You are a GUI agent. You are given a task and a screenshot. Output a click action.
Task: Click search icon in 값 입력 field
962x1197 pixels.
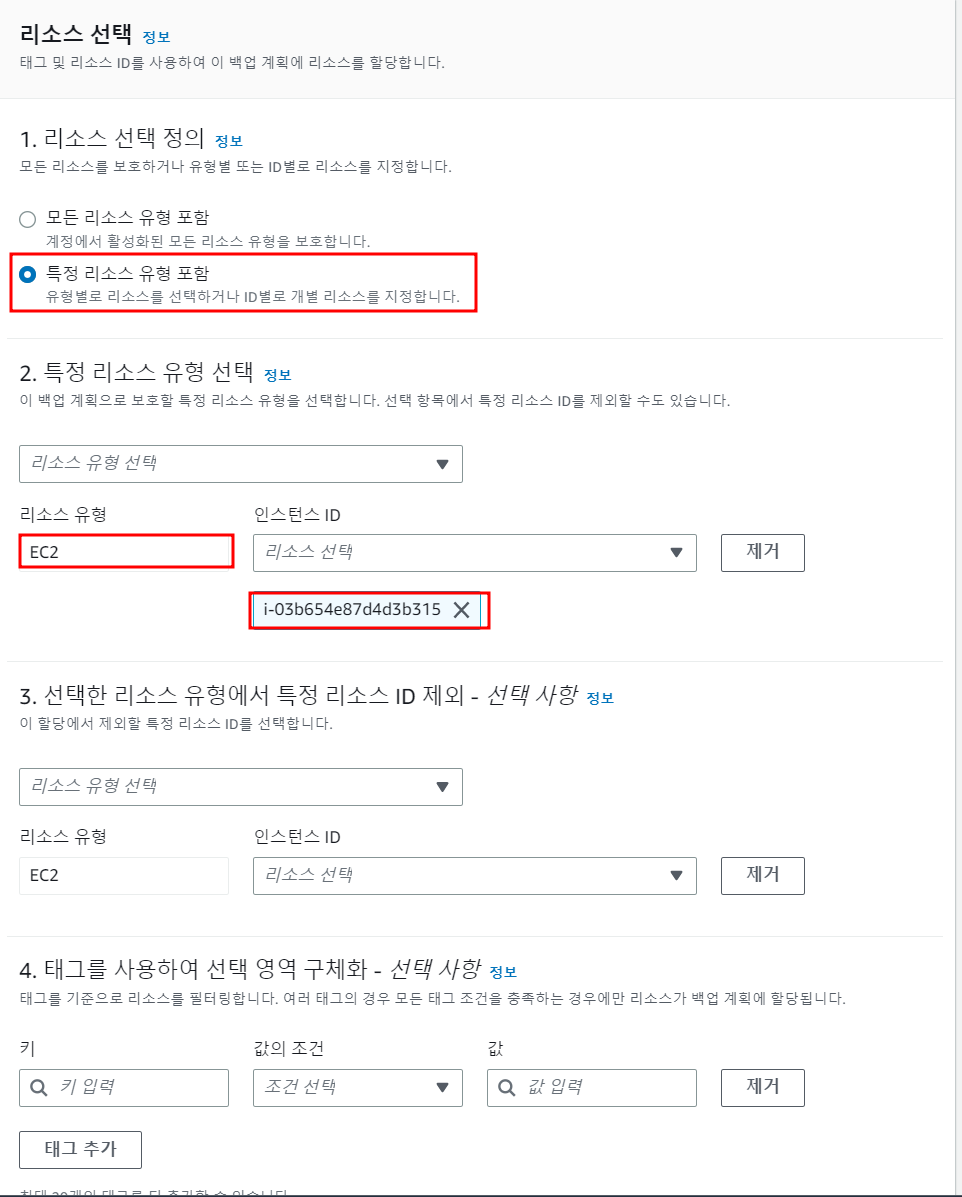click(506, 1088)
